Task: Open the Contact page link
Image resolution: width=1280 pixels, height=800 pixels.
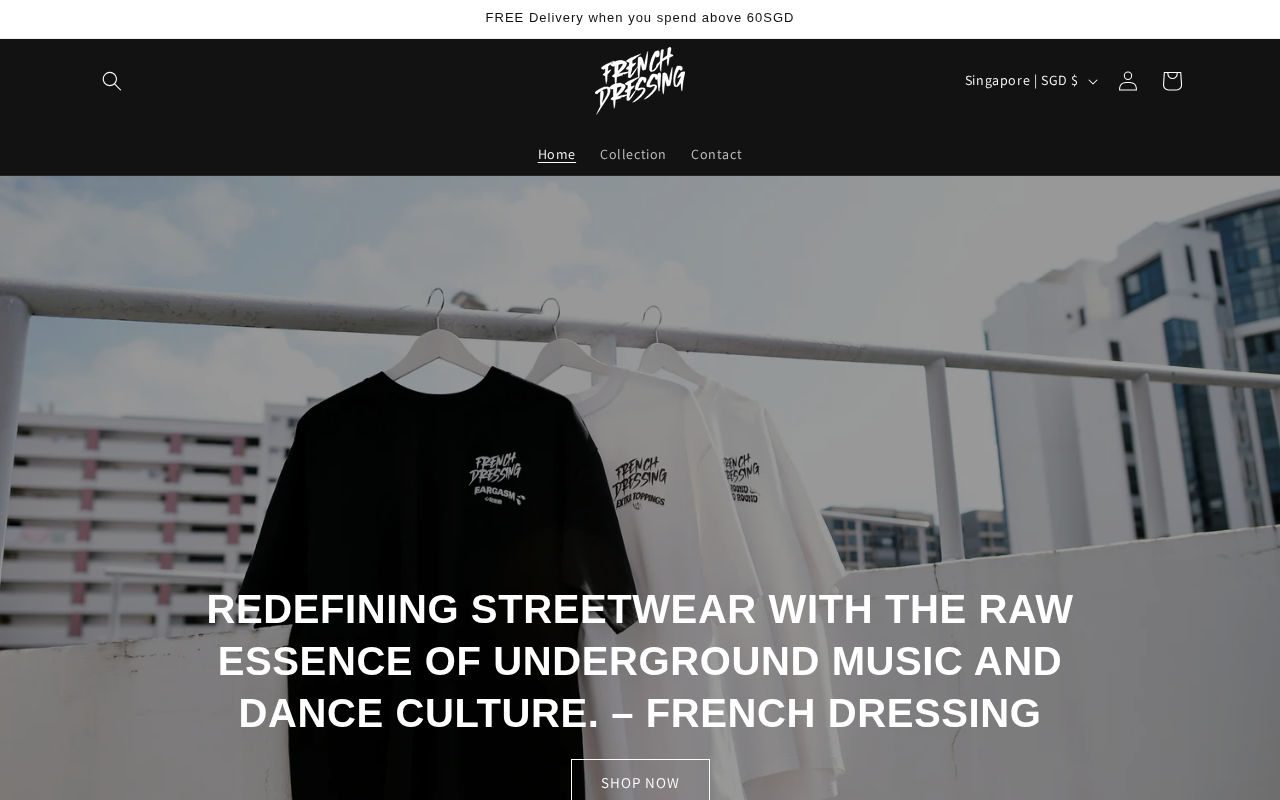Action: click(x=716, y=154)
